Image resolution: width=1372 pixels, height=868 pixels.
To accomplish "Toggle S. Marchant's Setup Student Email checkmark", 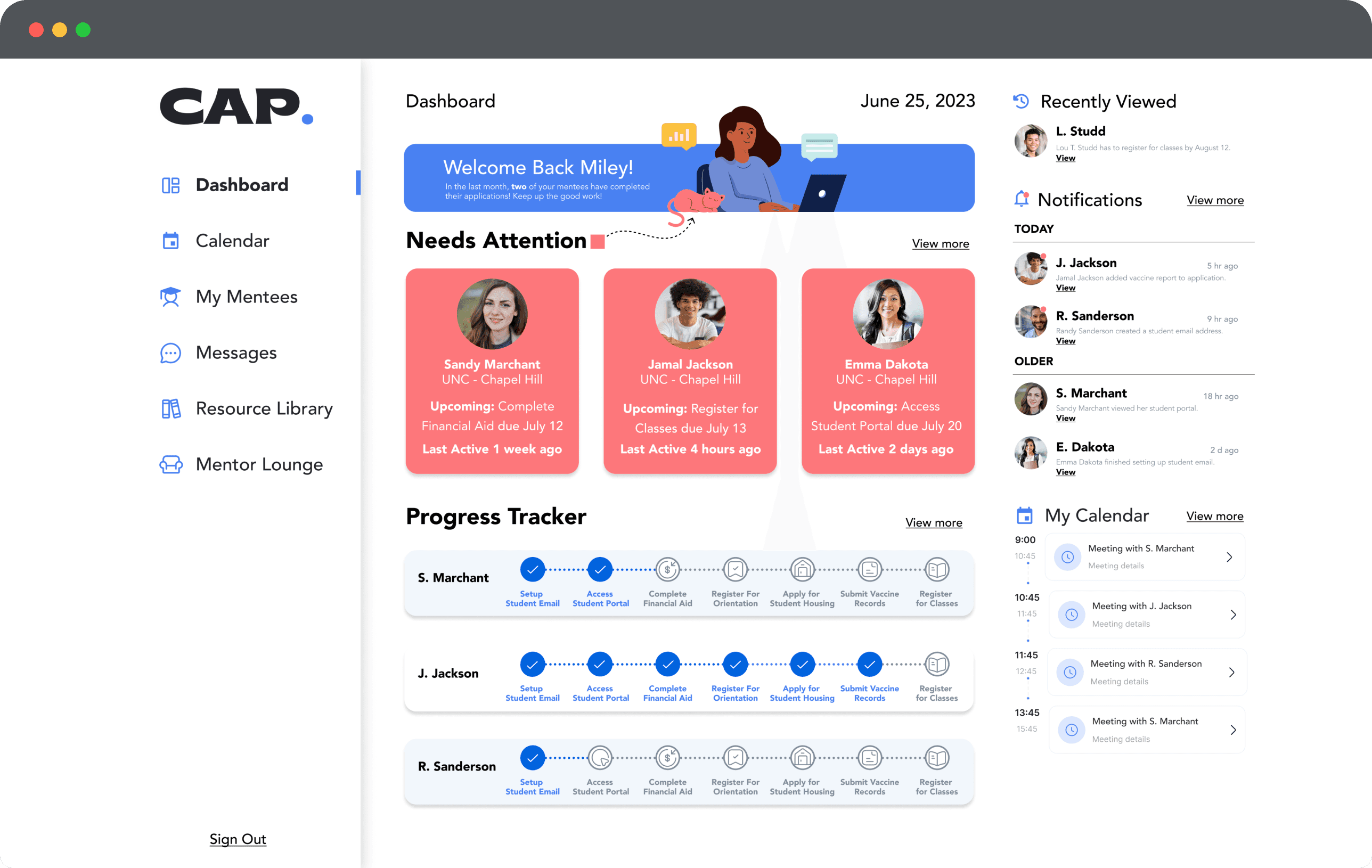I will coord(532,569).
